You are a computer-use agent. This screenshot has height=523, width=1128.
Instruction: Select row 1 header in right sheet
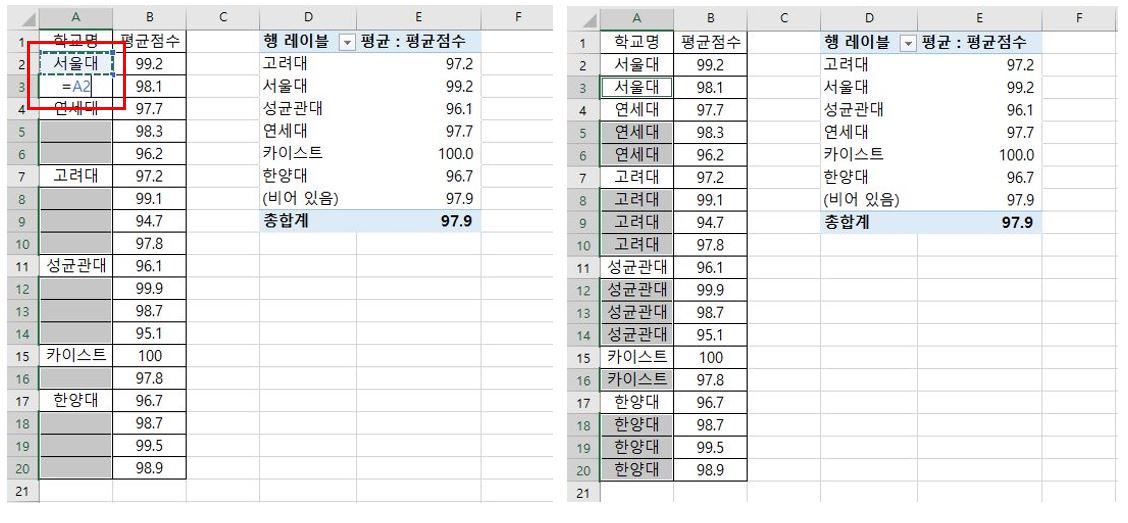pyautogui.click(x=583, y=43)
